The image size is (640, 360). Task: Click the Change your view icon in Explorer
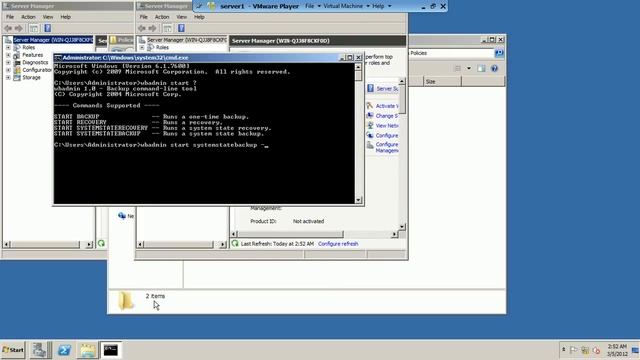click(x=458, y=69)
